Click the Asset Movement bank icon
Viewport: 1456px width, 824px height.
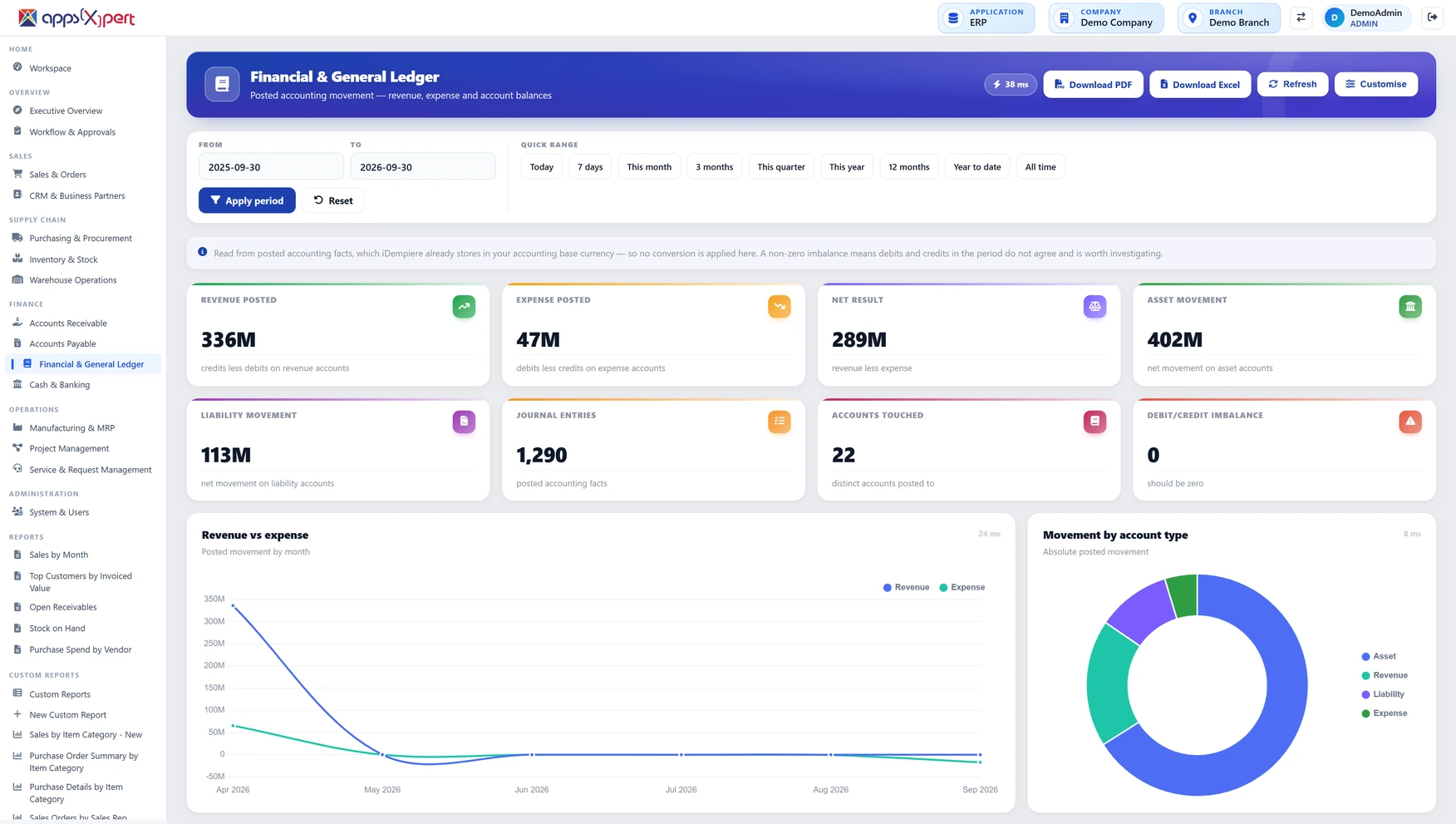click(1410, 307)
